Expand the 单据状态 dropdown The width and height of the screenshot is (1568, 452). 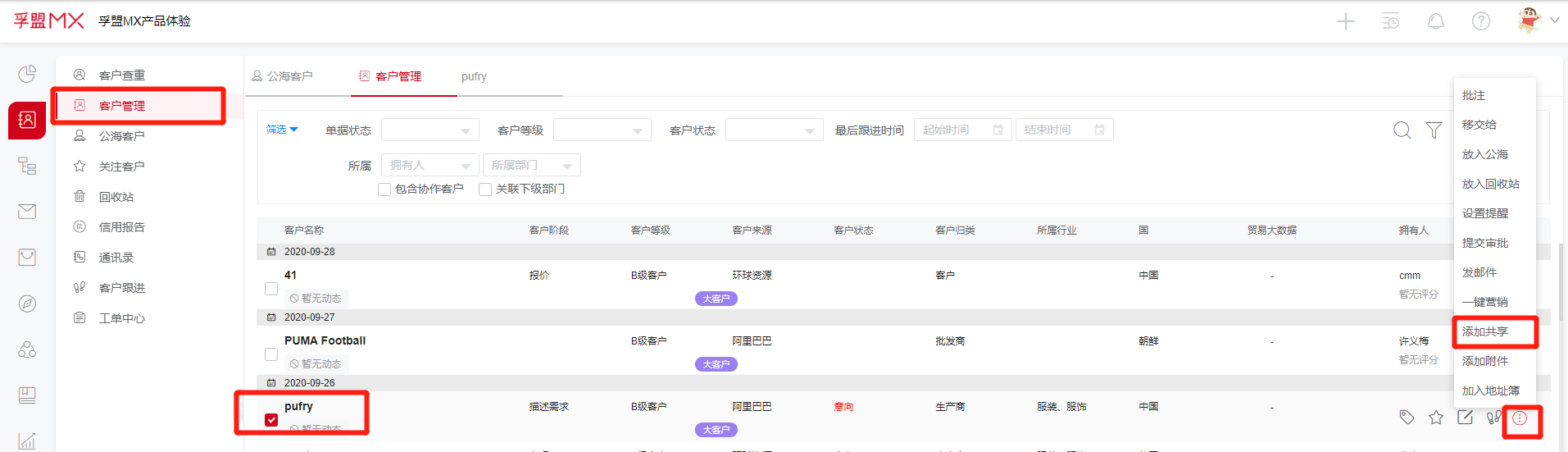pyautogui.click(x=429, y=130)
